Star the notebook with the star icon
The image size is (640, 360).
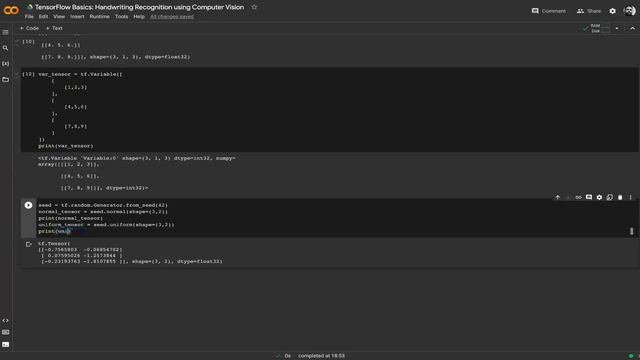[x=254, y=7]
